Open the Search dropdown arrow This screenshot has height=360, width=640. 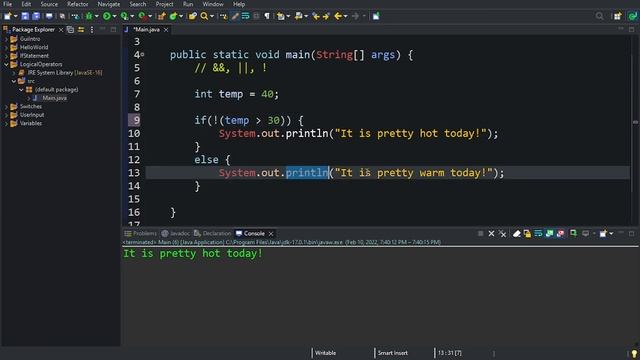(x=212, y=16)
